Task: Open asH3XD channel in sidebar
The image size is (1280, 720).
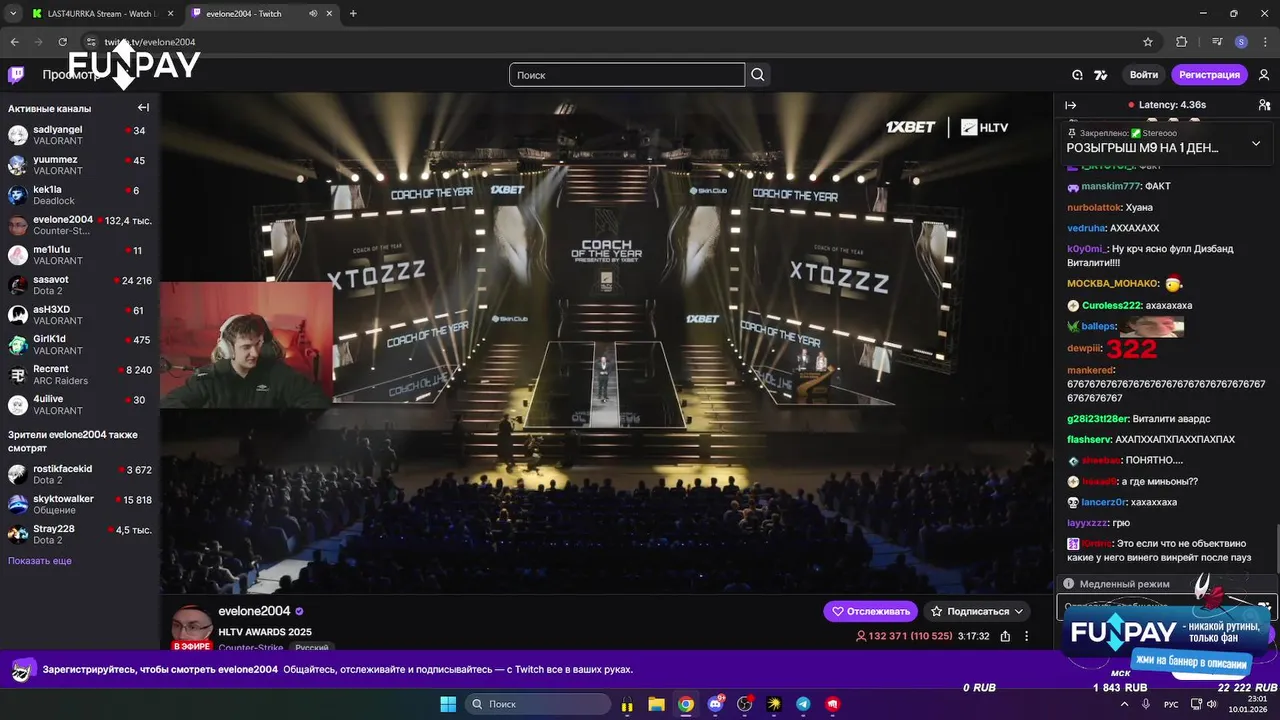Action: 79,315
